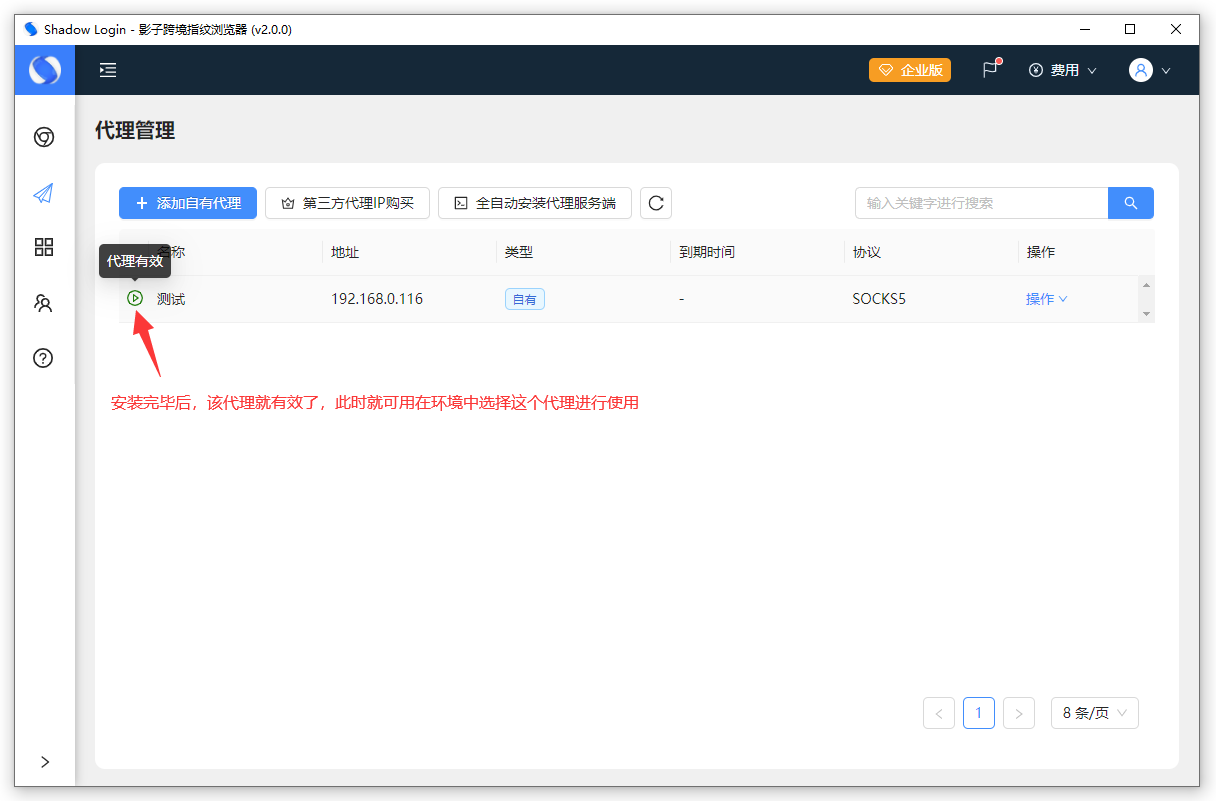Screen dimensions: 1216x801
Task: Click the Shadow Login logo icon
Action: [x=44, y=70]
